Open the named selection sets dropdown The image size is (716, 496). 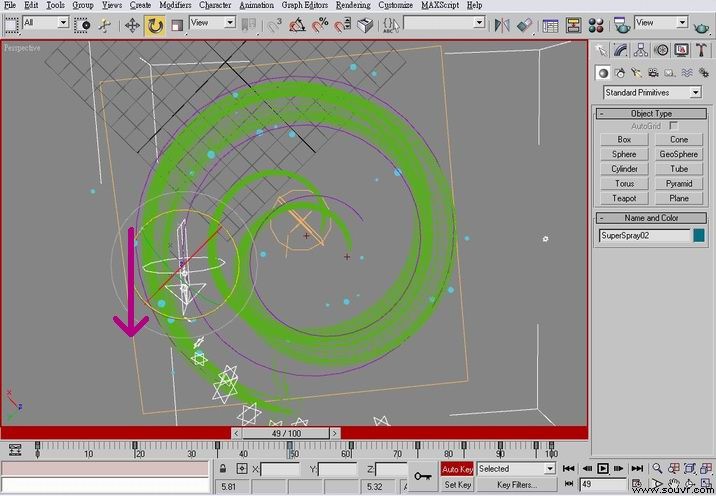444,22
